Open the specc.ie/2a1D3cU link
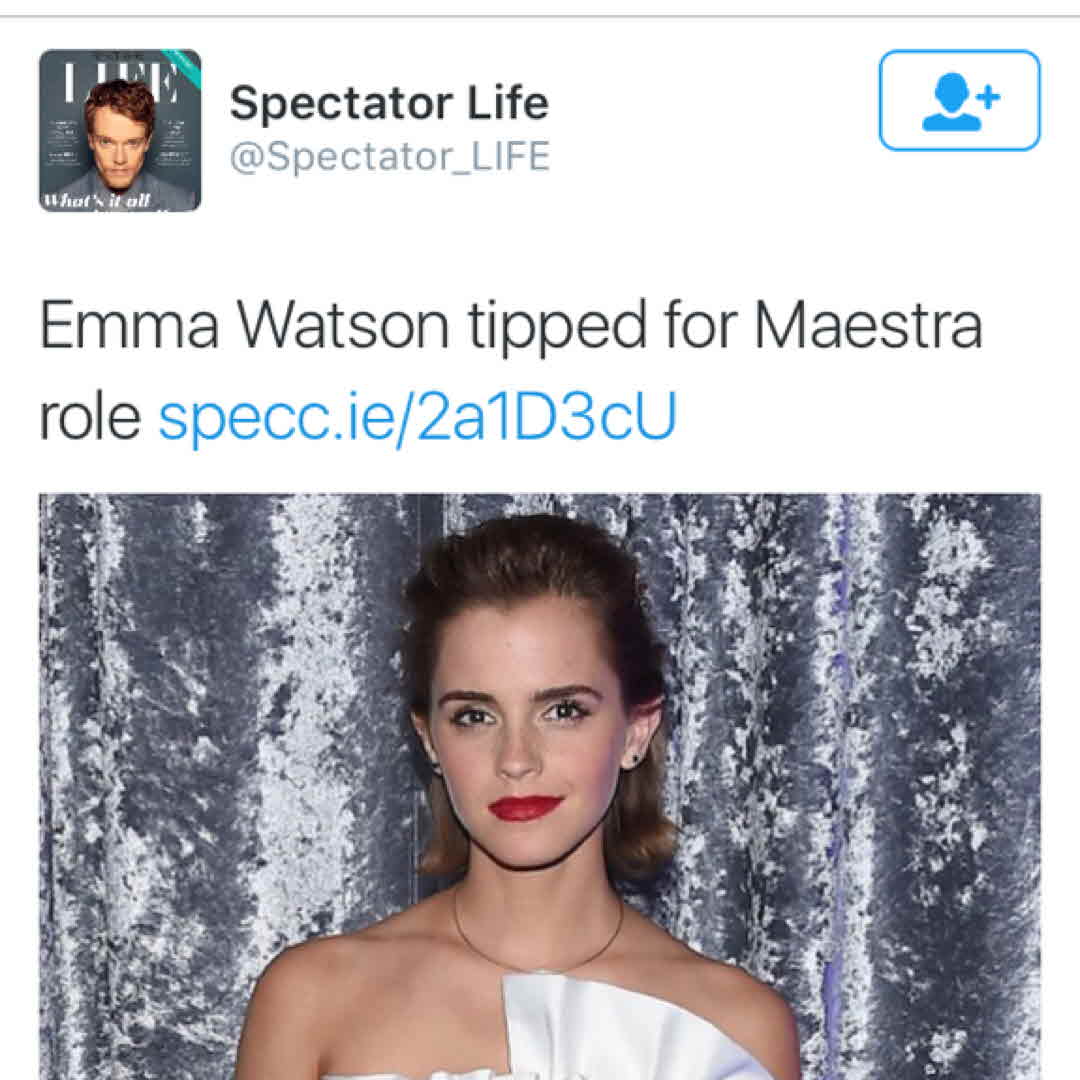The width and height of the screenshot is (1080, 1080). (x=417, y=416)
